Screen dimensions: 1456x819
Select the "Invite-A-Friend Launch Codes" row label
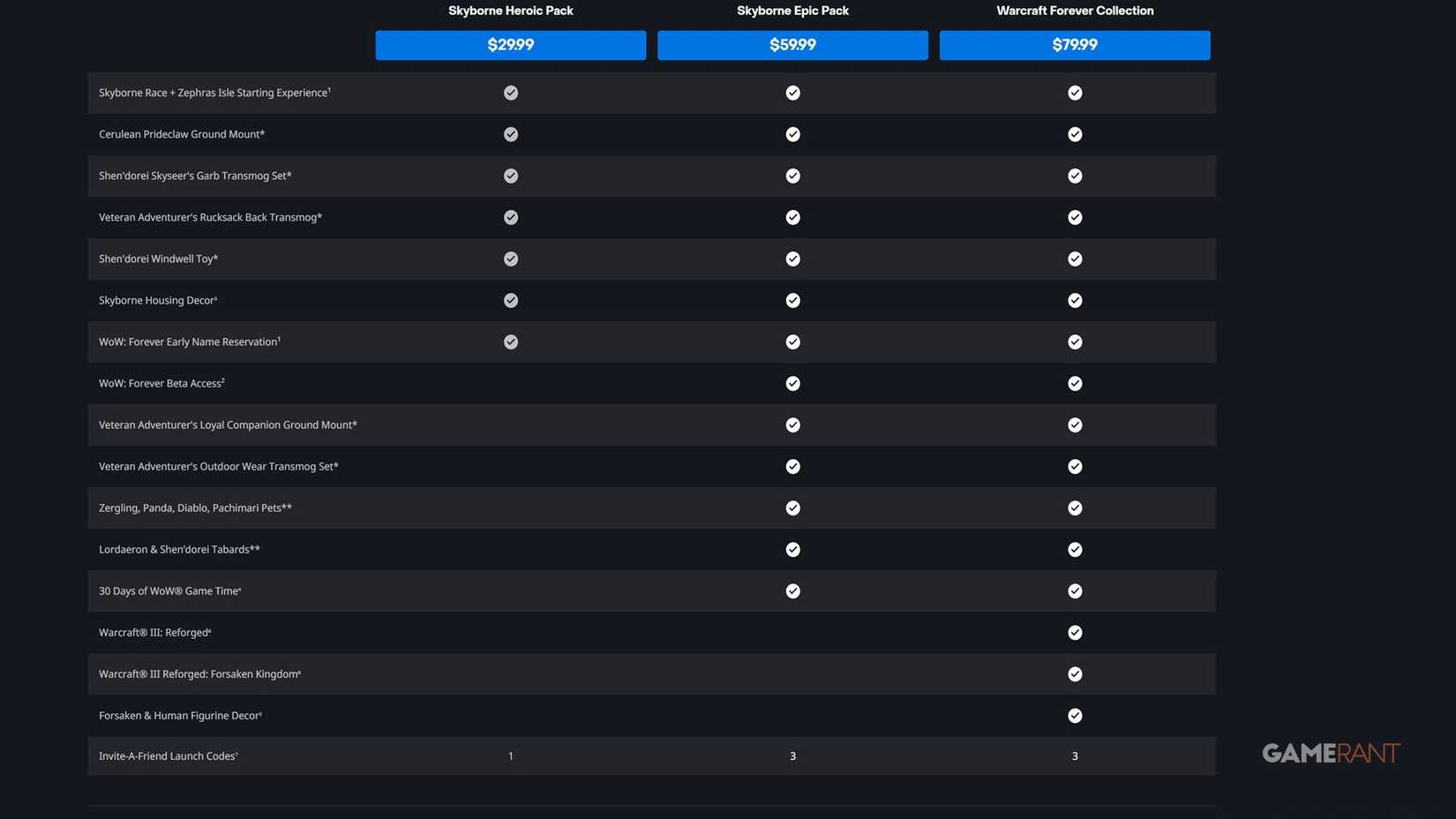coord(169,756)
